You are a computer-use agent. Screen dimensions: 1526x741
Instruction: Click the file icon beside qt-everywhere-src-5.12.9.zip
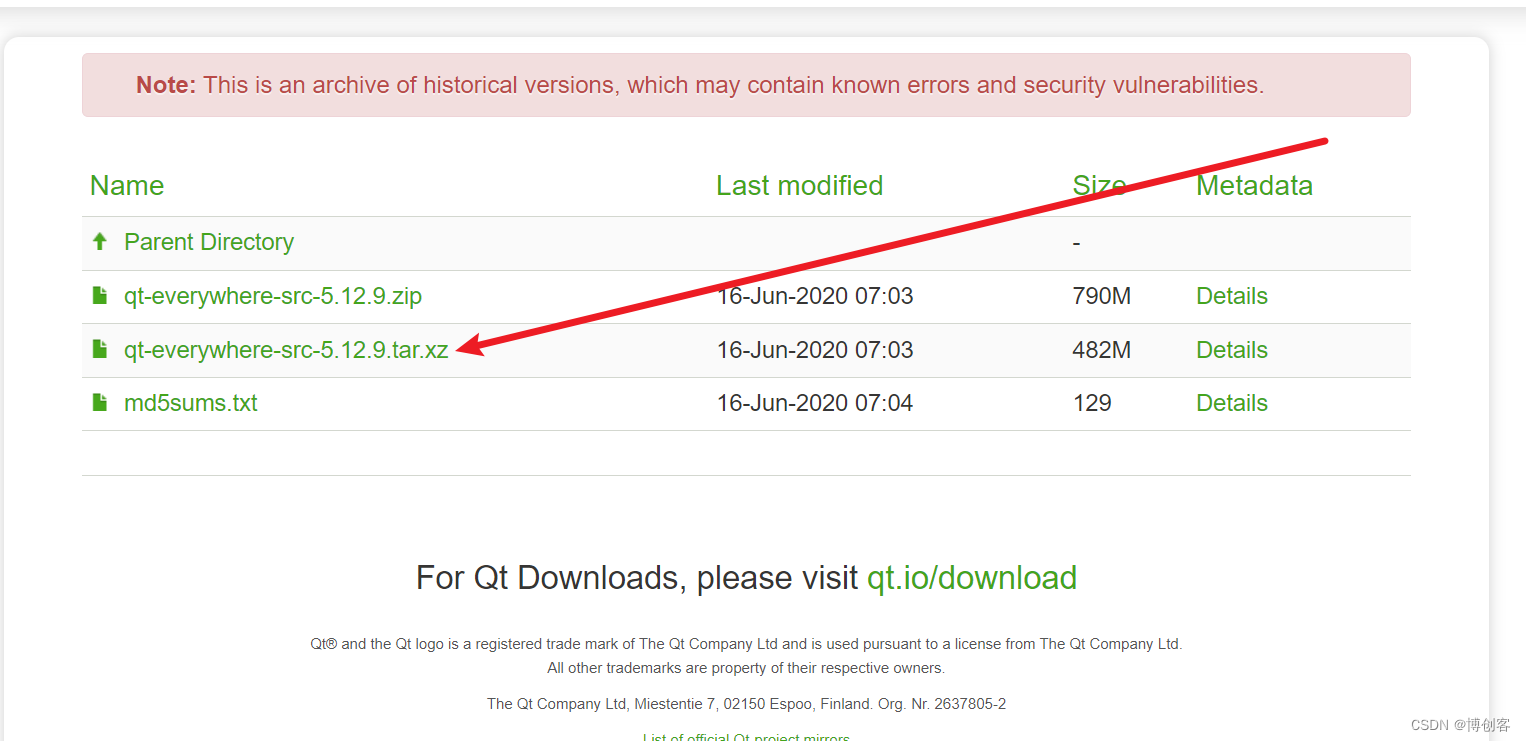[100, 295]
